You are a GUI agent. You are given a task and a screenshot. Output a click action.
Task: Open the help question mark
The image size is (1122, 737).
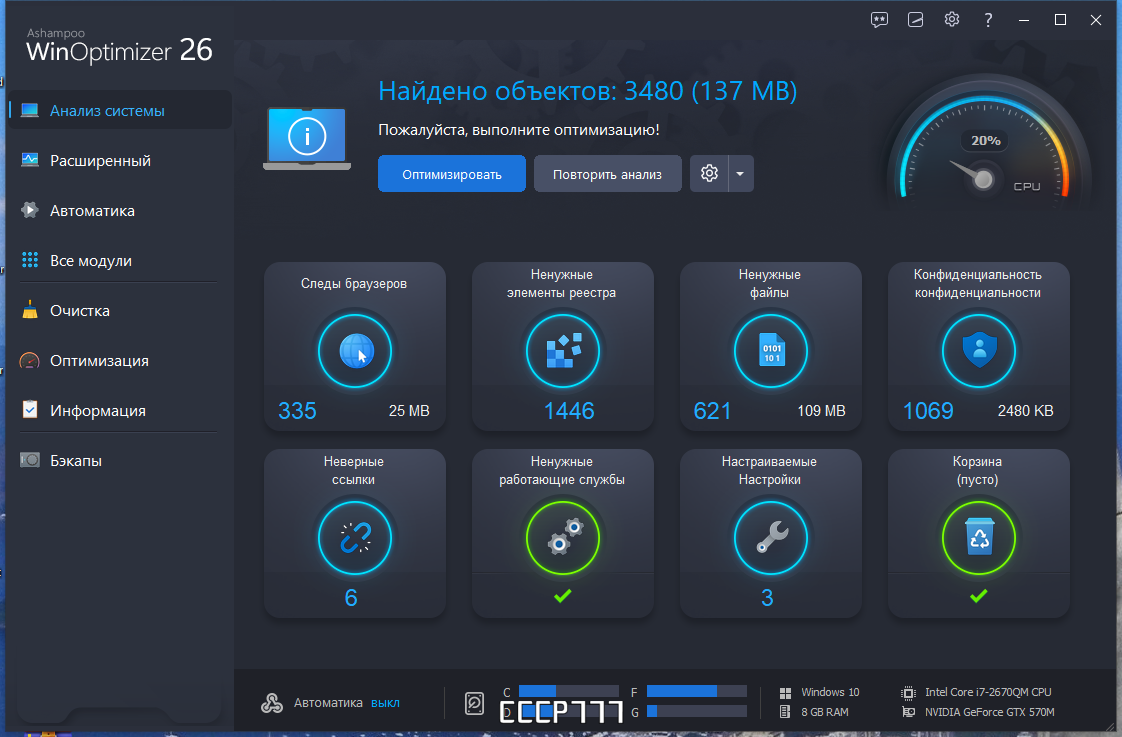click(x=988, y=20)
